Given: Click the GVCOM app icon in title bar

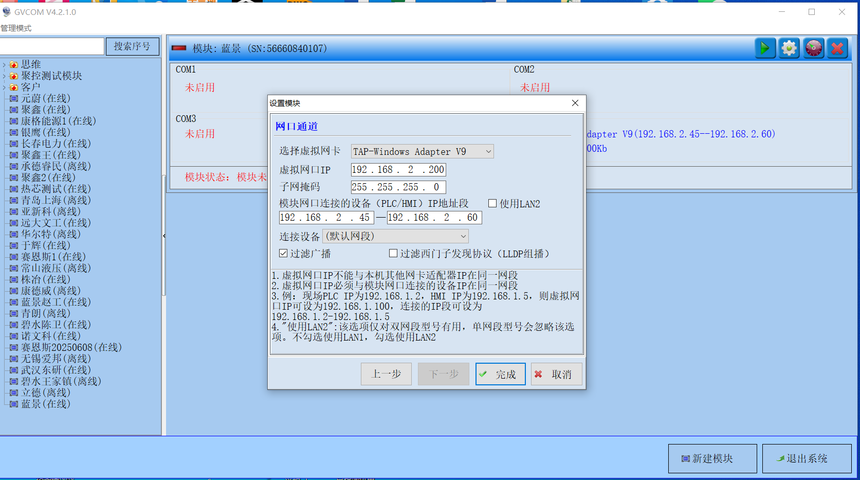Looking at the screenshot, I should (x=7, y=12).
